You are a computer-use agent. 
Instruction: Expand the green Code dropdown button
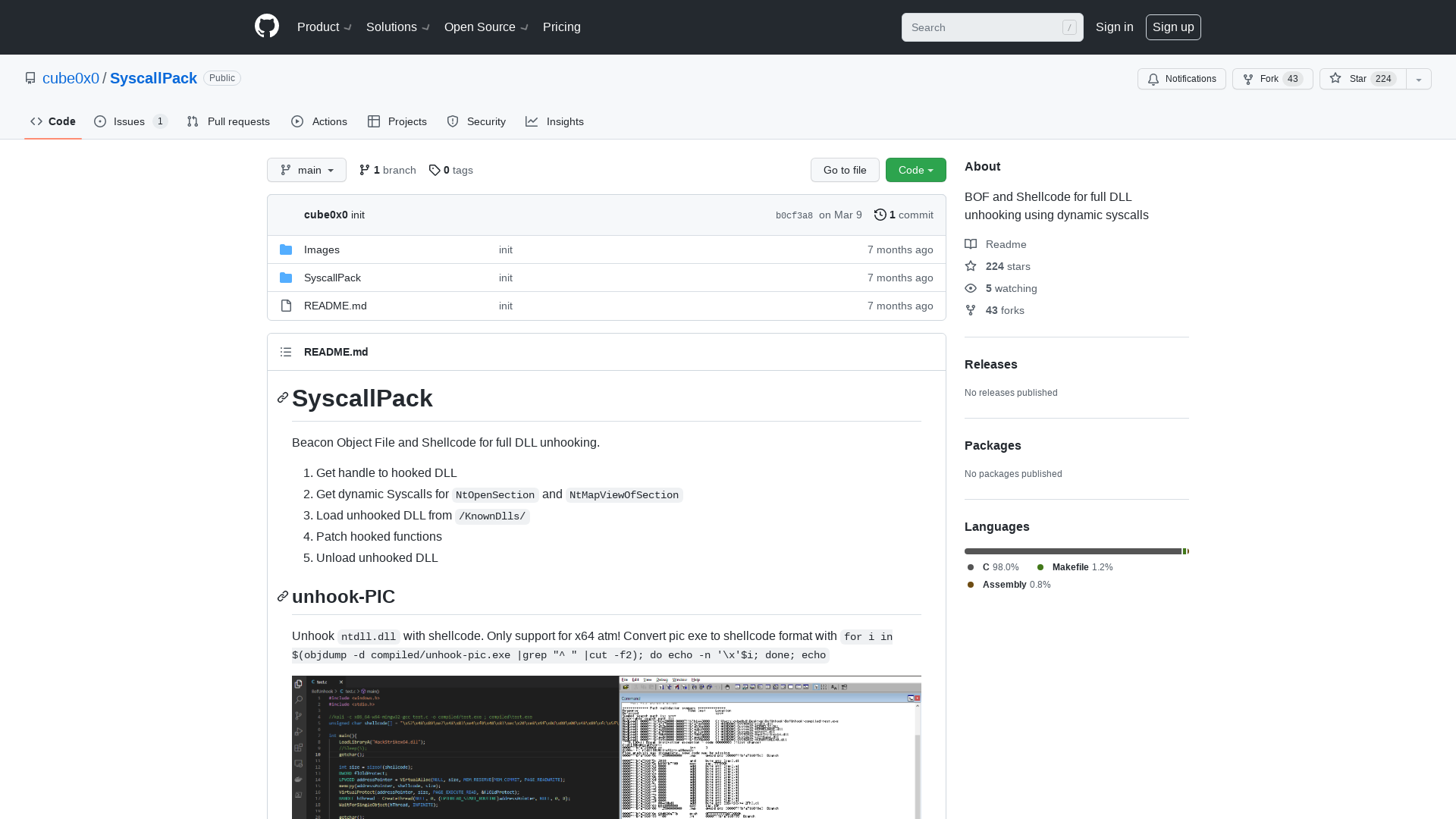point(916,170)
